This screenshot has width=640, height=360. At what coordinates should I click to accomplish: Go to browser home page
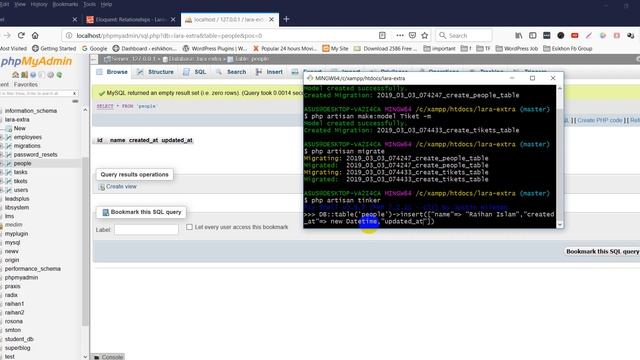click(35, 36)
